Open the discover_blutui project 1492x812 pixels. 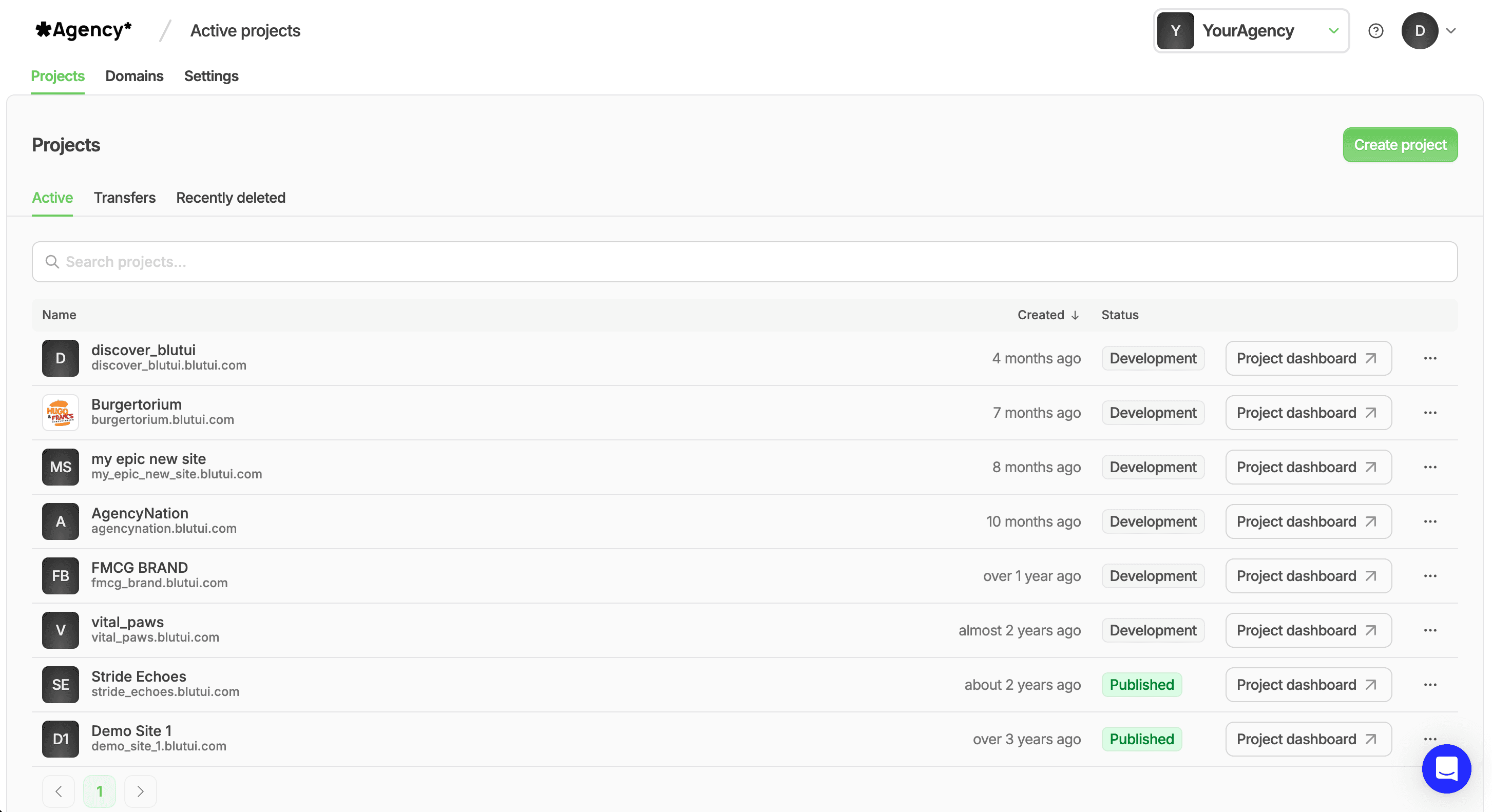point(143,350)
